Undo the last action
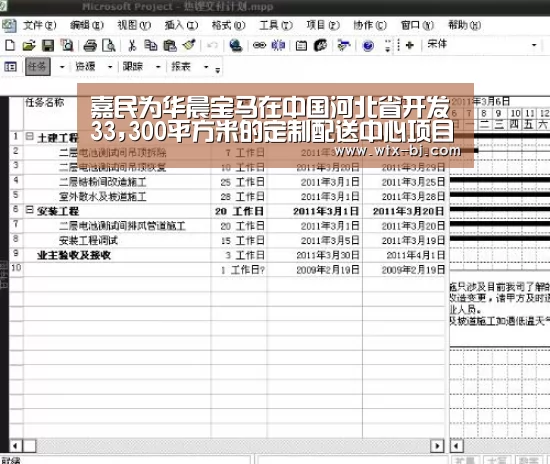550x464 pixels. click(212, 45)
